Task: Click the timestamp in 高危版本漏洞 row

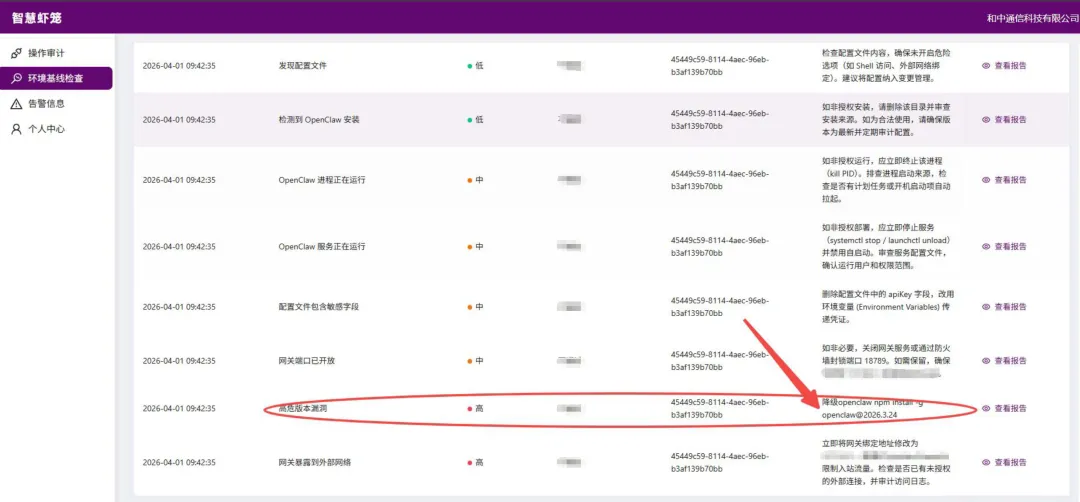Action: click(179, 408)
